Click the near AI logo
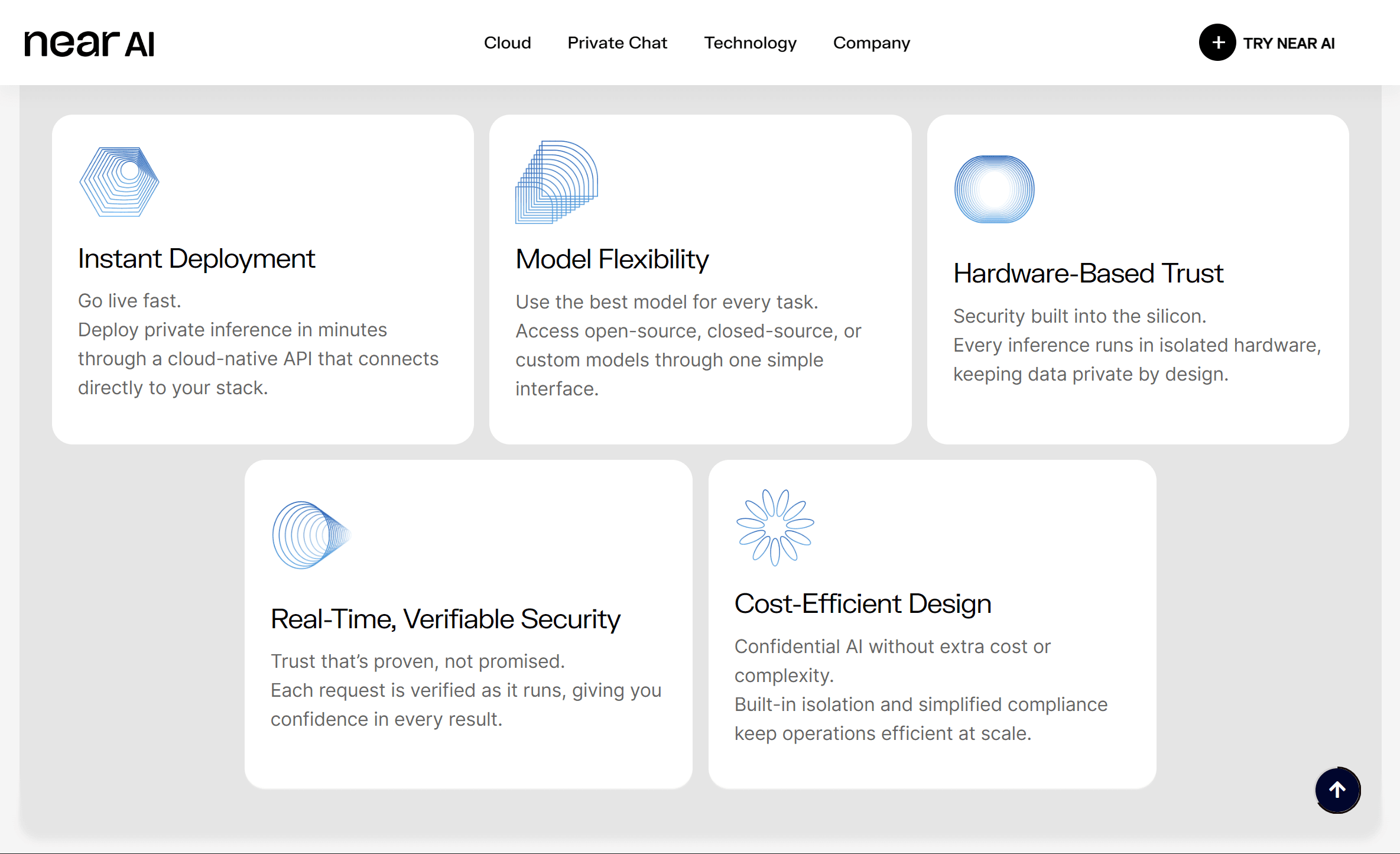 tap(89, 44)
